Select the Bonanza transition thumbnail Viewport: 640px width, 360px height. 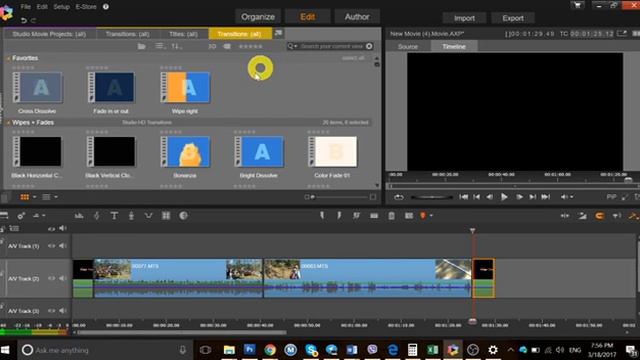tap(185, 152)
